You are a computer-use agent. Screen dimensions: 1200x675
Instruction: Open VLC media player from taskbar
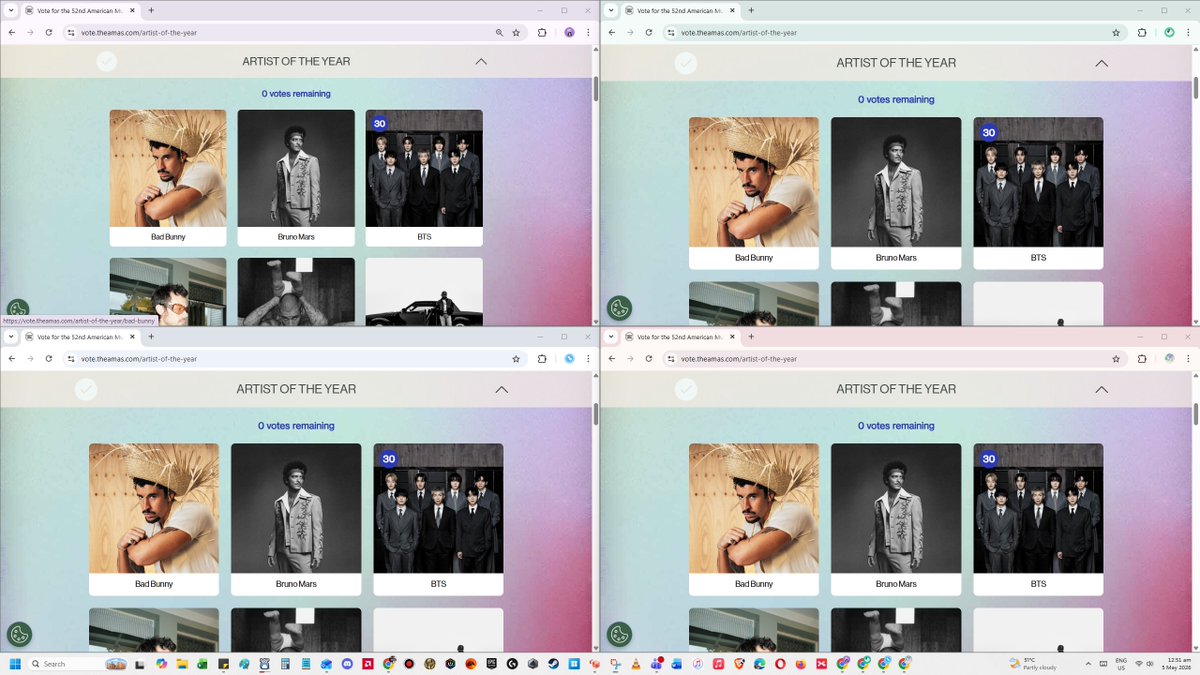click(x=636, y=663)
